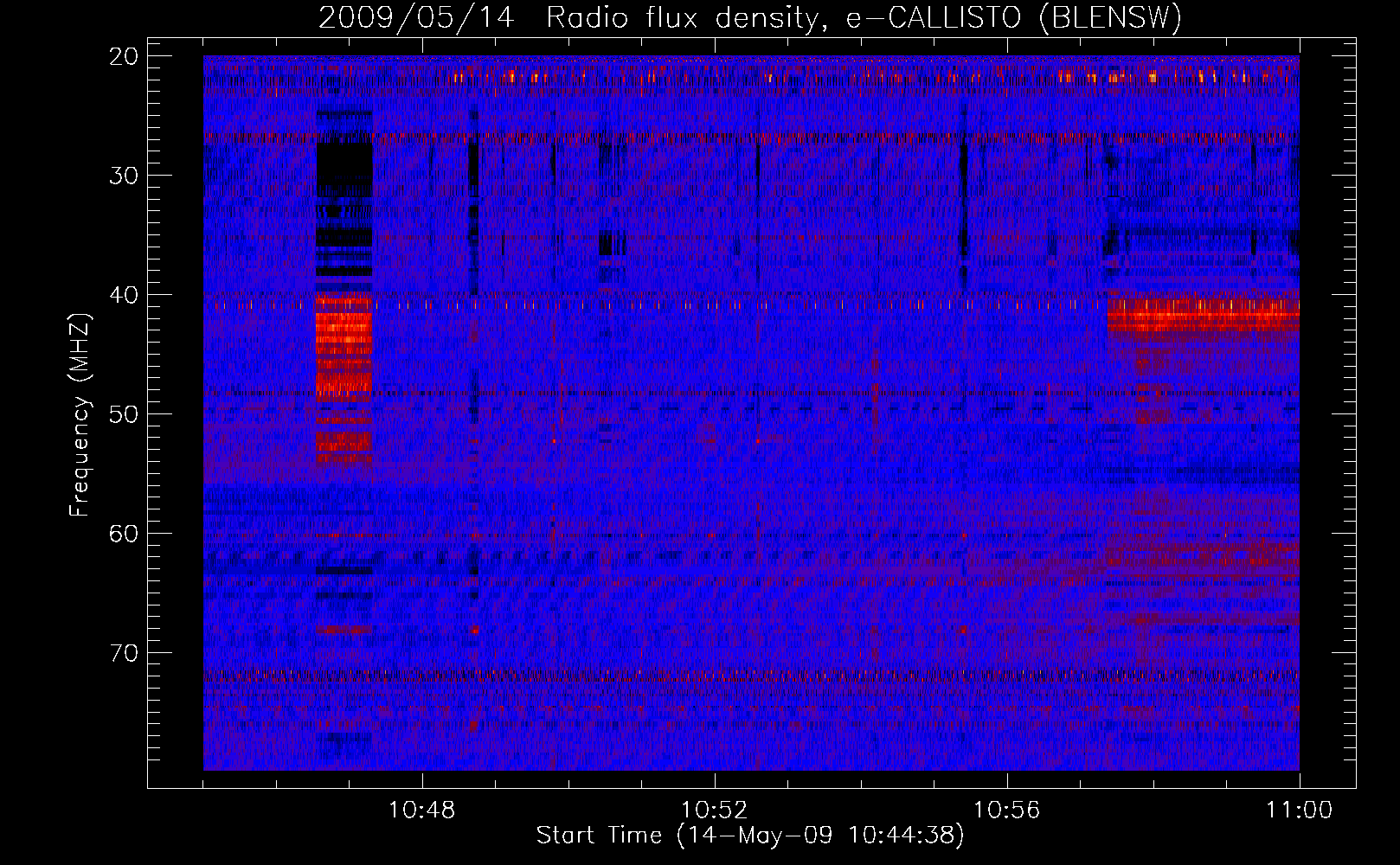Click the 10:52 time tick label
The width and height of the screenshot is (1400, 865).
pos(714,811)
